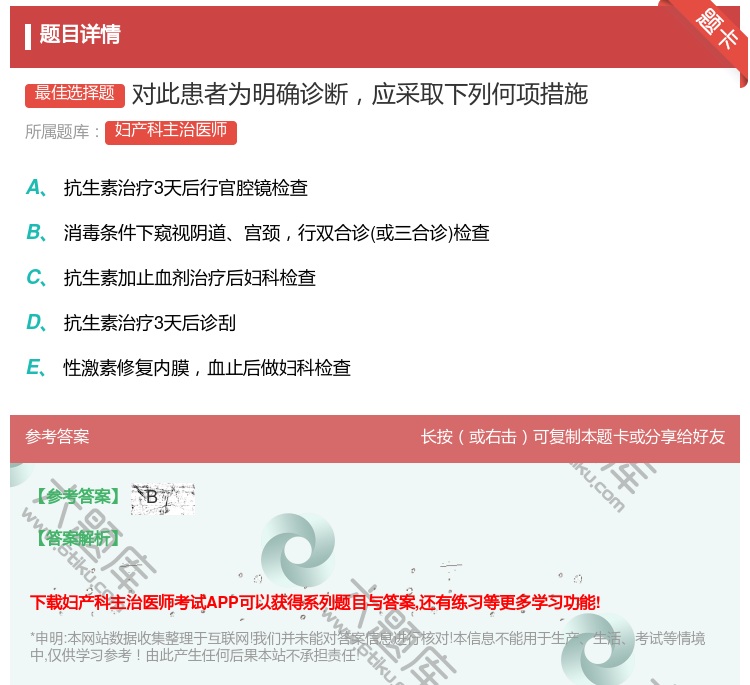
Task: Click the answer image showing B
Action: point(163,498)
